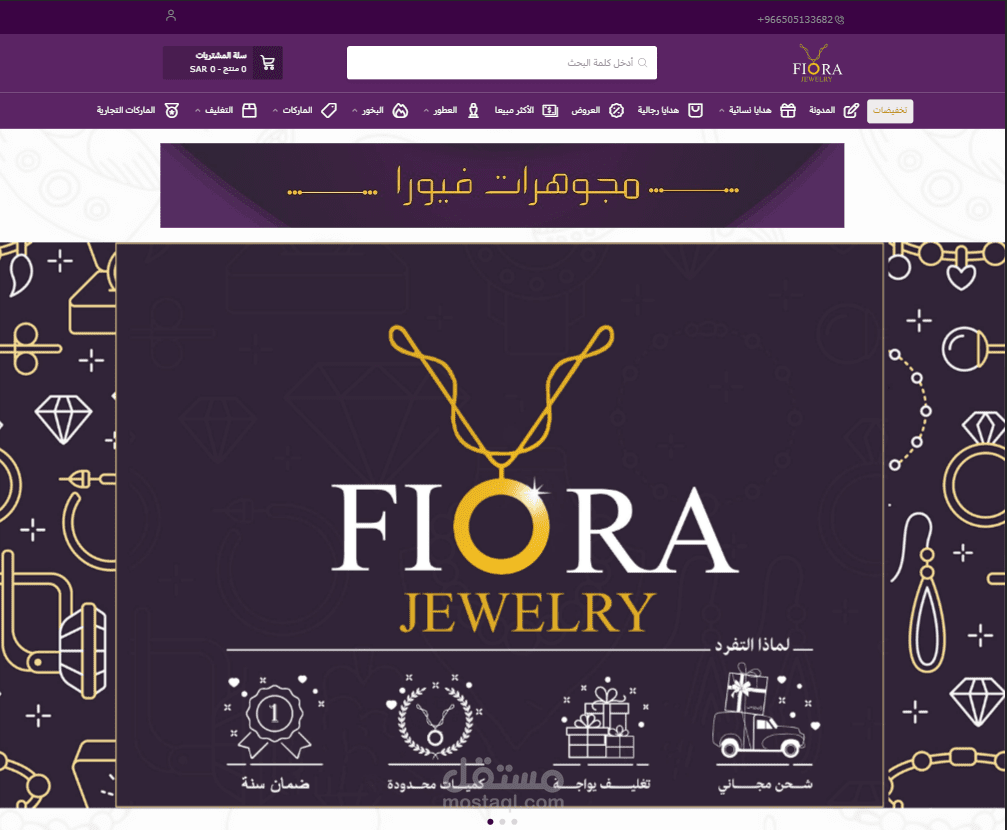1007x830 pixels.
Task: Click the search input field
Action: coord(502,63)
